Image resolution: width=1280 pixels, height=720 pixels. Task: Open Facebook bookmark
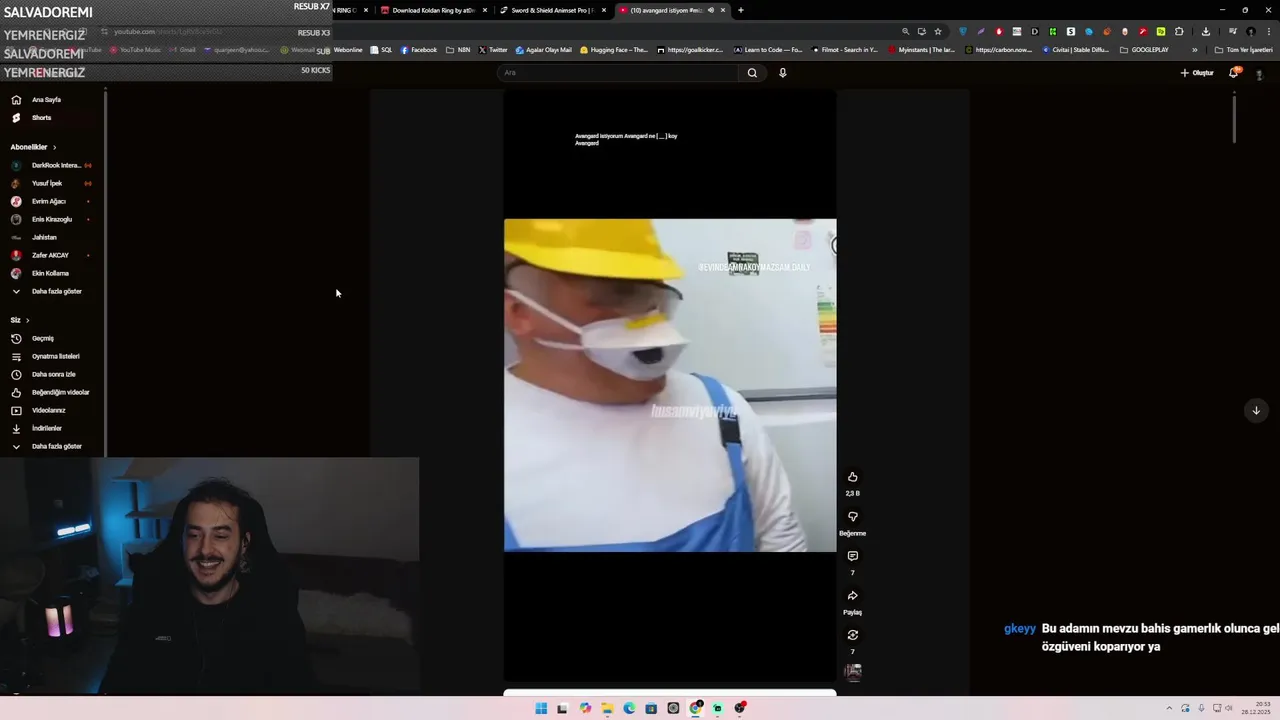[419, 50]
